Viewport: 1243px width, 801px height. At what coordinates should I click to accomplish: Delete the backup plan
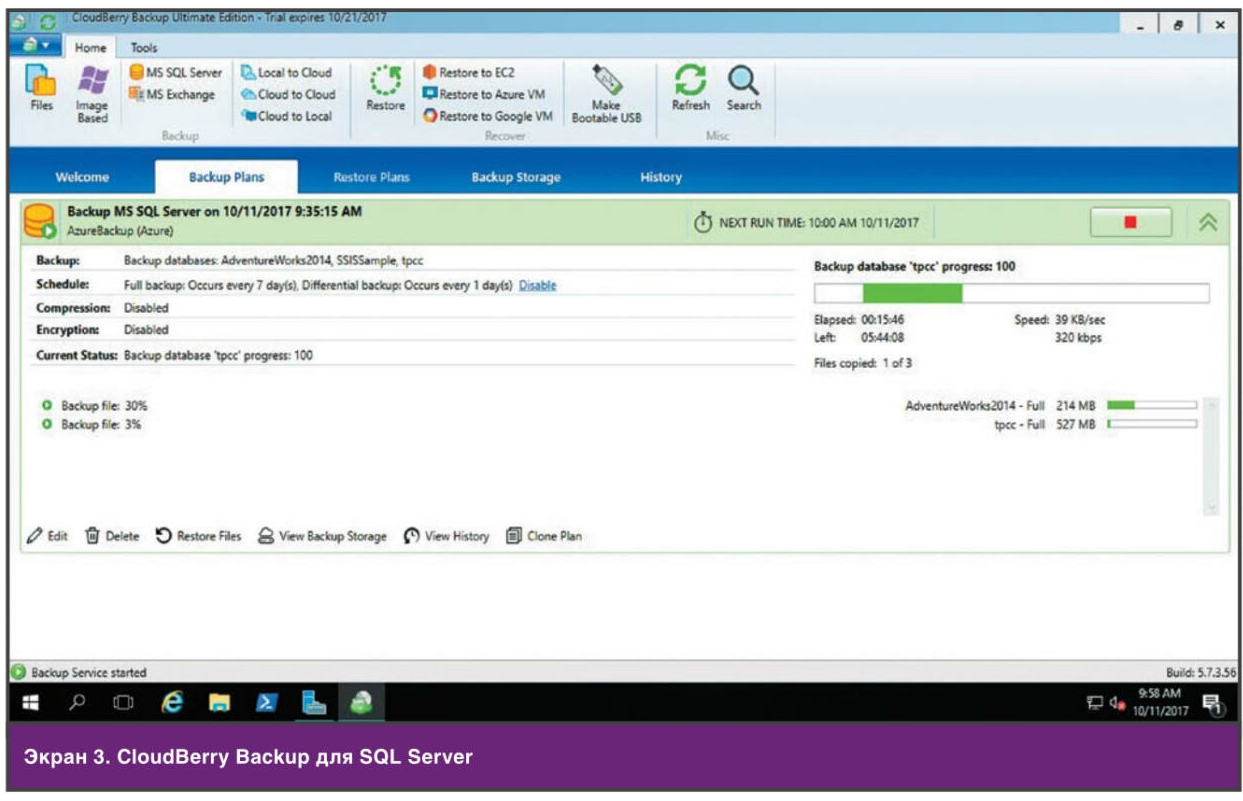click(111, 536)
